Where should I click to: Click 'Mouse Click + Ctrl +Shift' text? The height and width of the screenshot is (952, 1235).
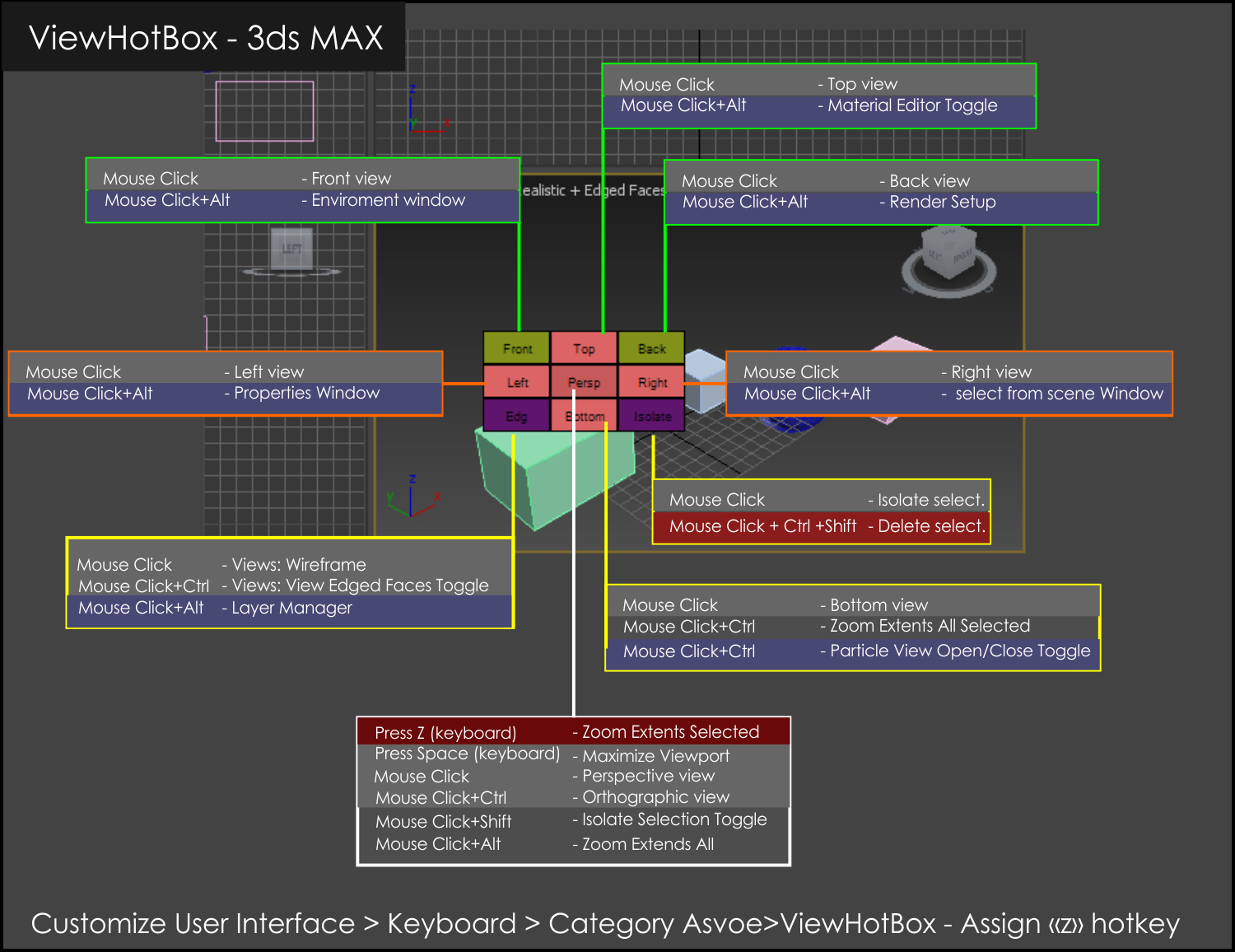pos(762,526)
